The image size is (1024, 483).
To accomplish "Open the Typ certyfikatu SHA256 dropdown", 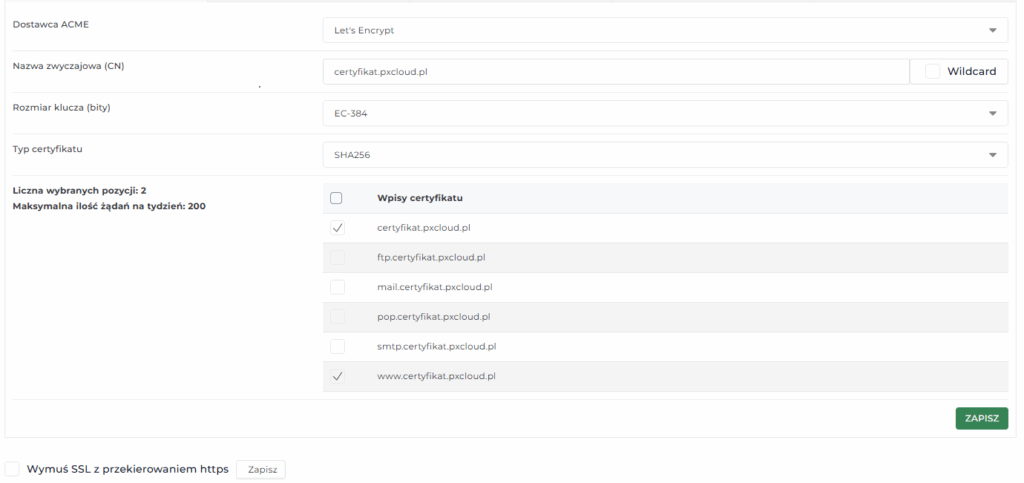I will tap(664, 155).
